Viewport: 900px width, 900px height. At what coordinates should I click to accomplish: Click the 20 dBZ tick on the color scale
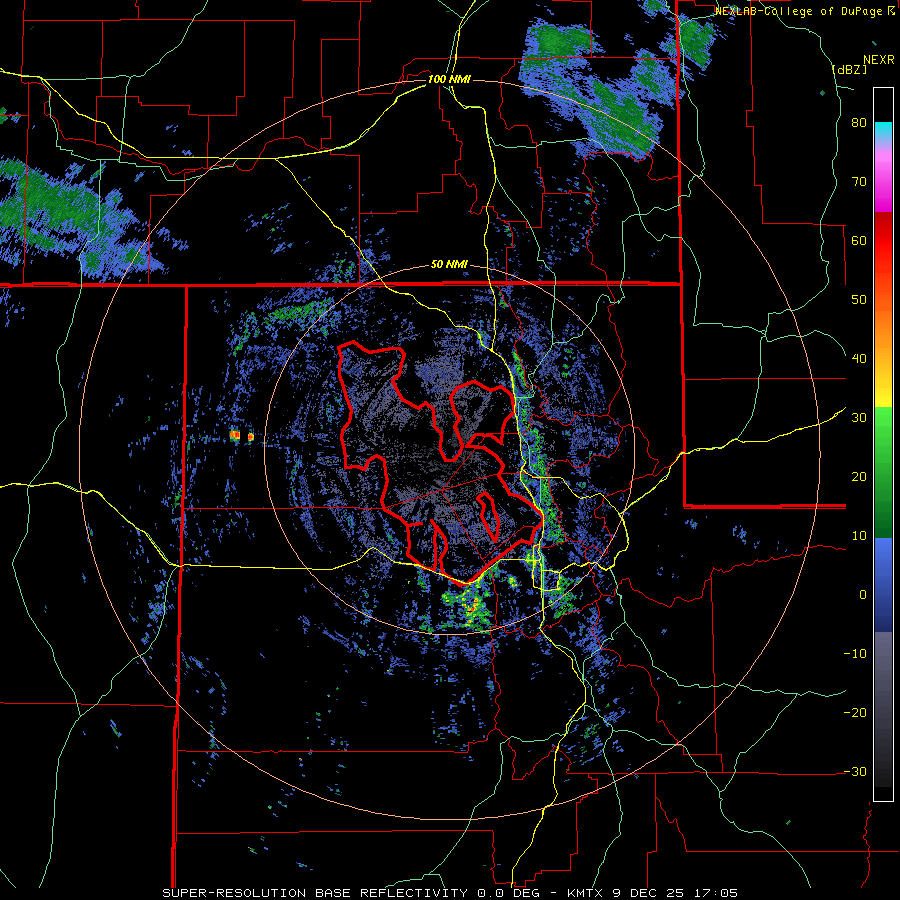point(859,477)
